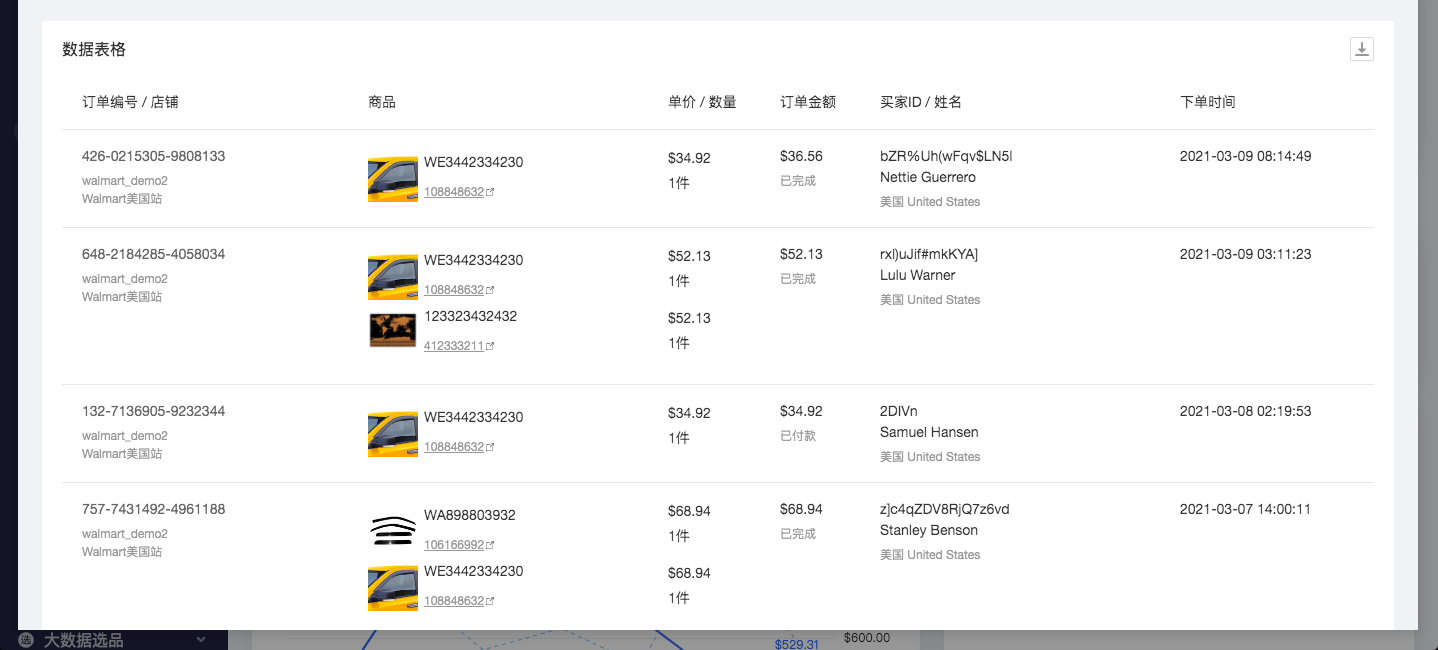The height and width of the screenshot is (650, 1438).
Task: Click external-link icon beside 108848632 in order 132-7136905-9232344
Action: pos(490,448)
